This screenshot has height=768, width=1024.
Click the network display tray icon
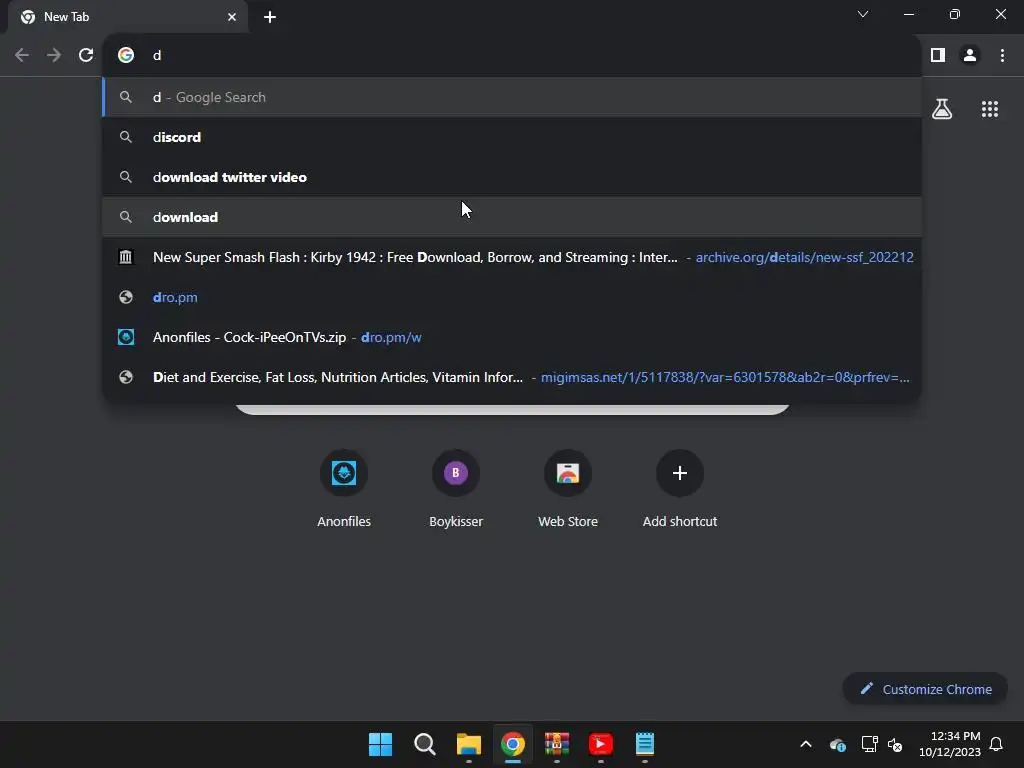click(869, 744)
